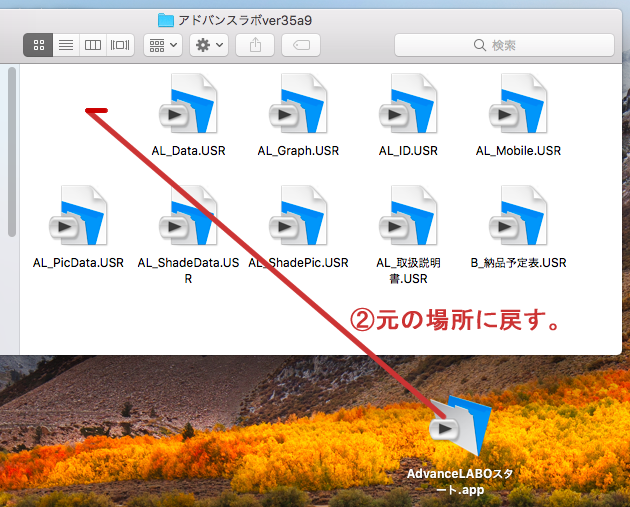Click the AL_ID.USR filename label
Screen dimensions: 630x507
[408, 151]
